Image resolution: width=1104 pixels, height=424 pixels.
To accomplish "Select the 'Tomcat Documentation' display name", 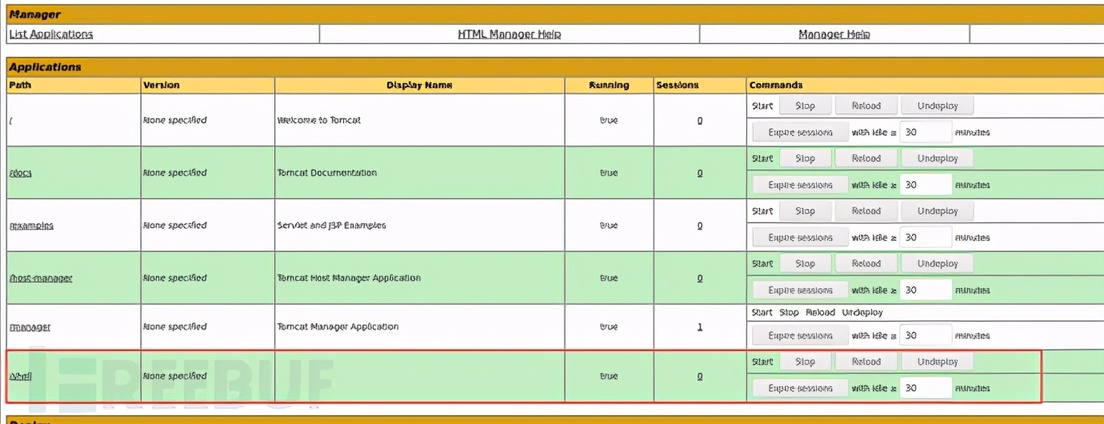I will click(327, 173).
